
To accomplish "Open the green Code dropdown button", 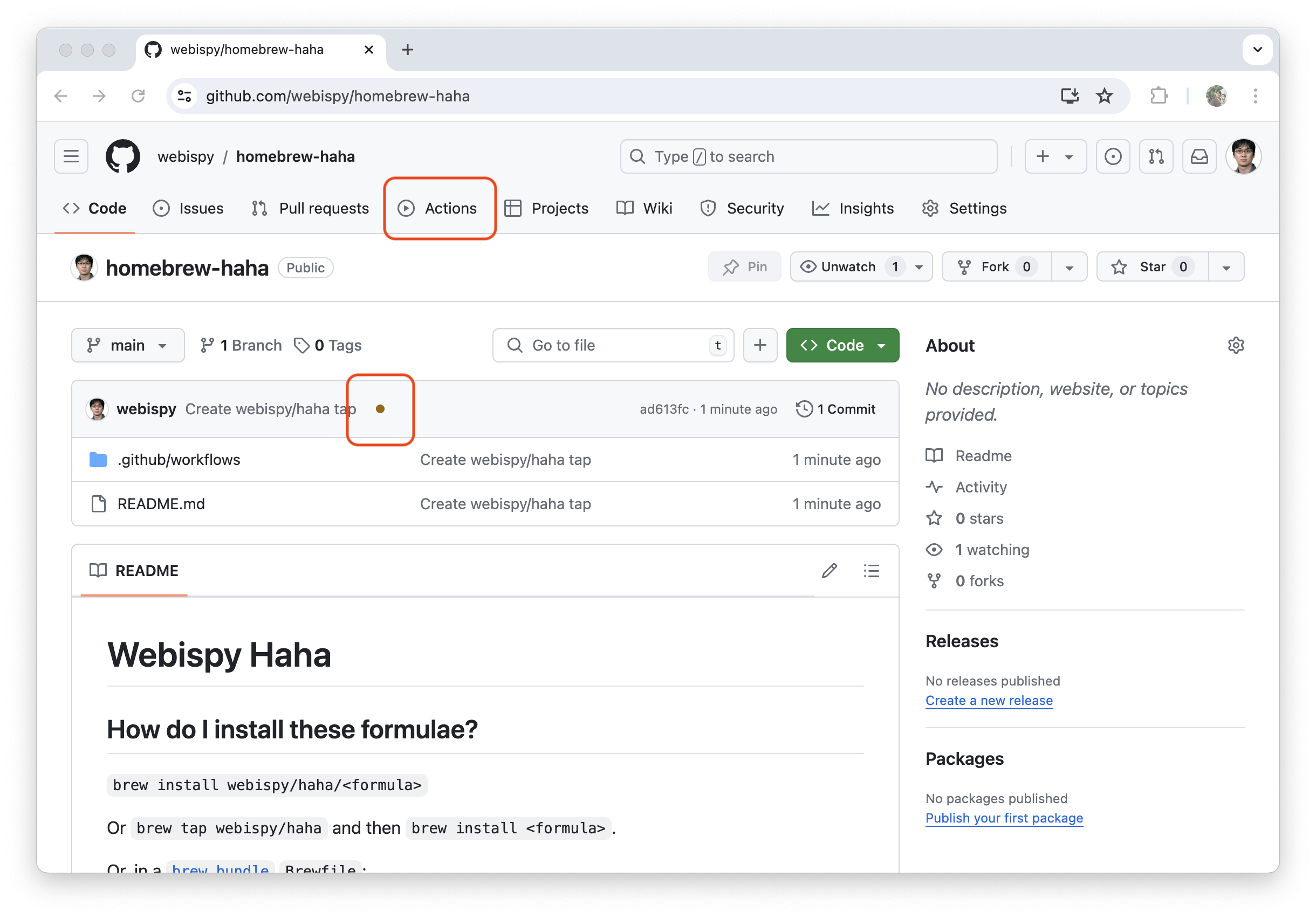I will (x=842, y=345).
